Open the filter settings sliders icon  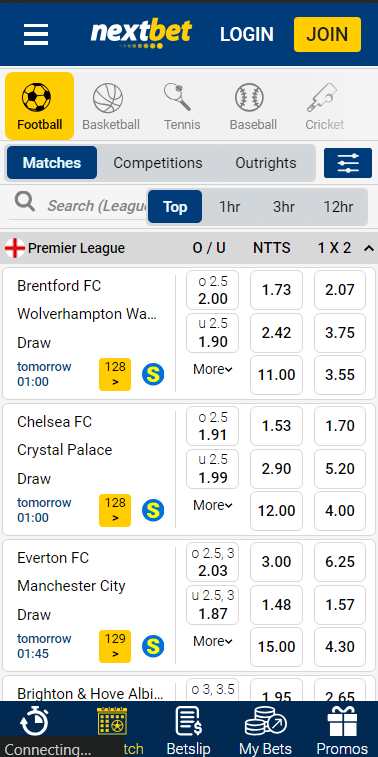[348, 163]
